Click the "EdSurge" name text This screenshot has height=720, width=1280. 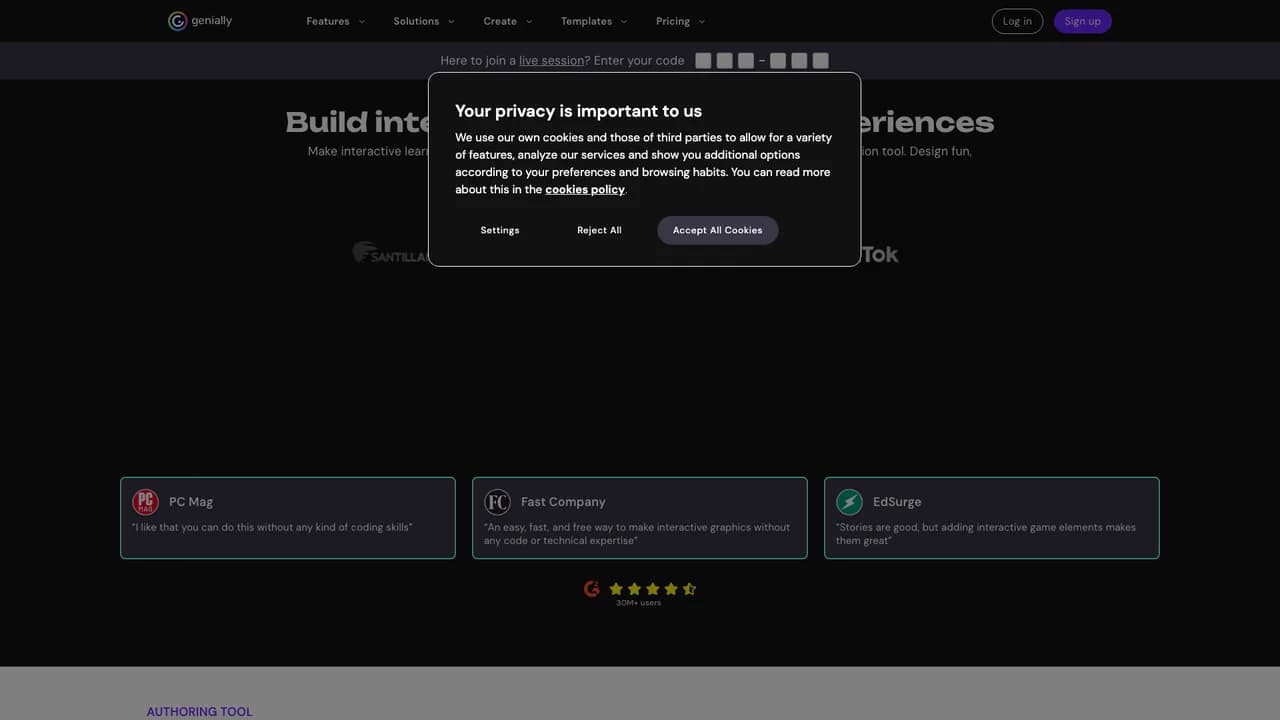(897, 502)
